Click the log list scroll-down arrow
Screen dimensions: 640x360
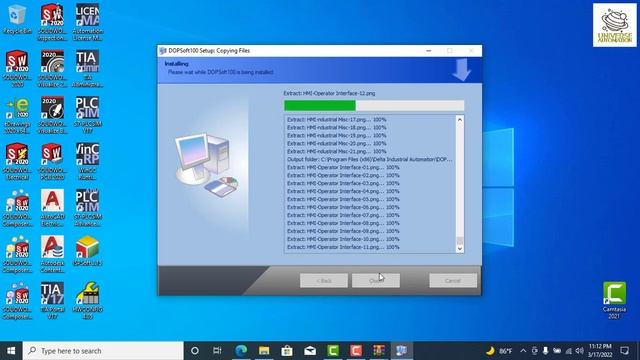[x=460, y=249]
